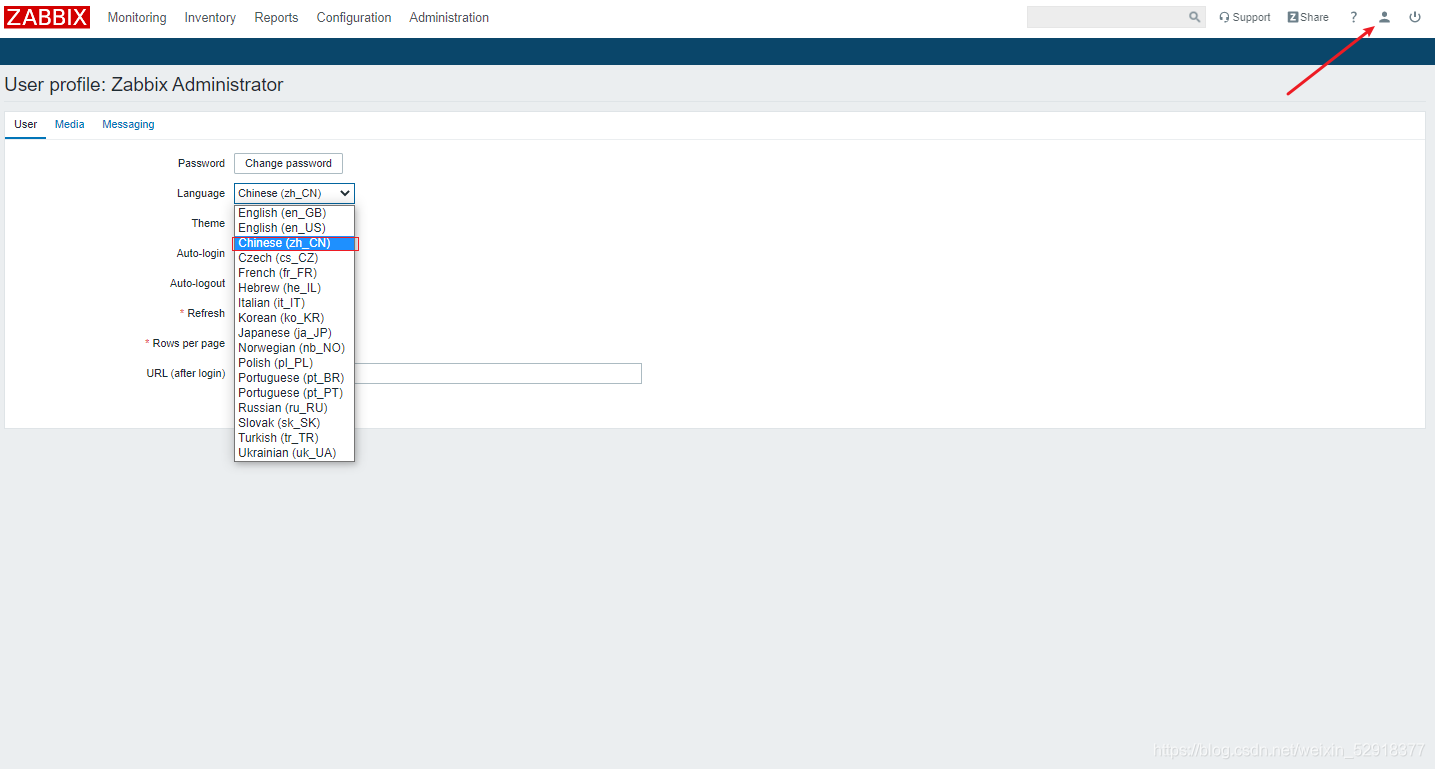Click the Change password button
Screen dimensions: 1435x769
pyautogui.click(x=288, y=163)
